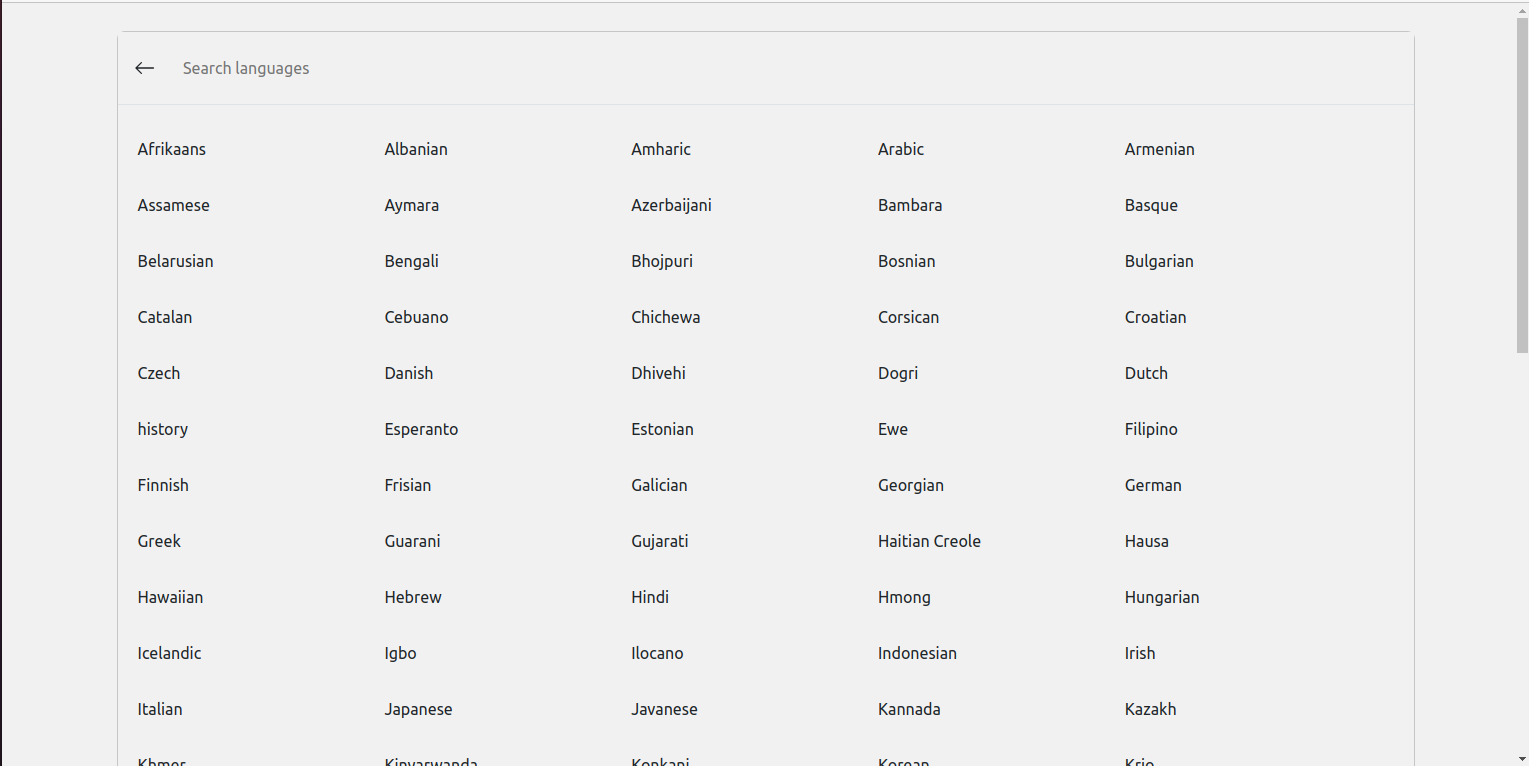The image size is (1529, 766).
Task: Select Galician in the language grid
Action: (659, 485)
